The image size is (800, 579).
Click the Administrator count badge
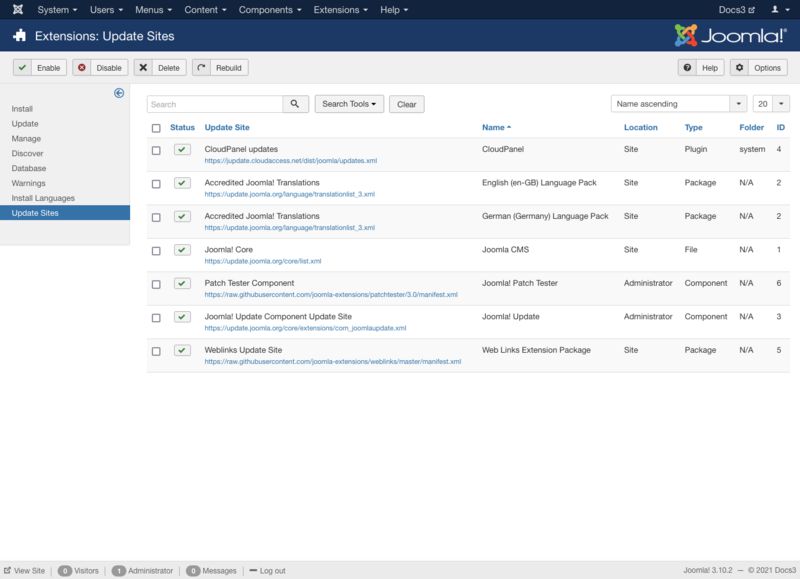coord(118,571)
